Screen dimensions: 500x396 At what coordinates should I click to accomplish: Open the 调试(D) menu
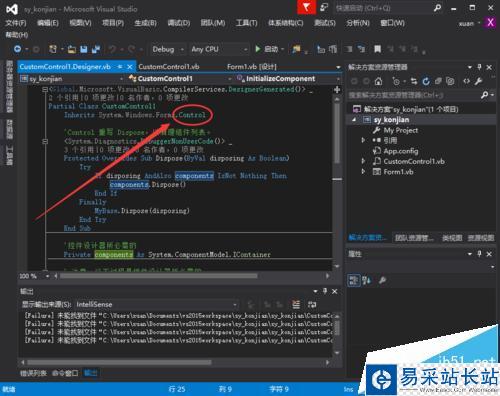tap(179, 23)
